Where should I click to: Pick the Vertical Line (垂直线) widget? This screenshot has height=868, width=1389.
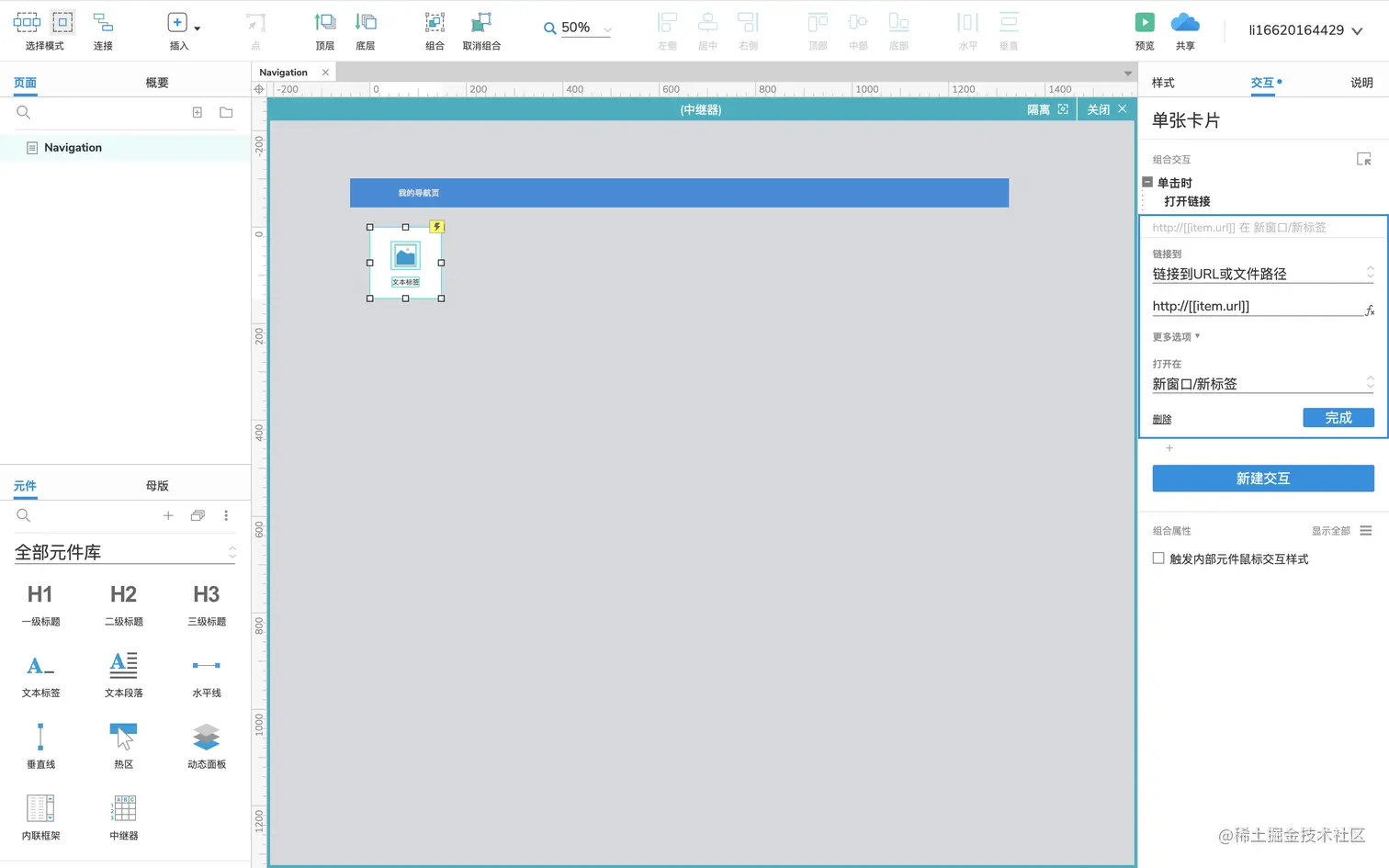(40, 747)
